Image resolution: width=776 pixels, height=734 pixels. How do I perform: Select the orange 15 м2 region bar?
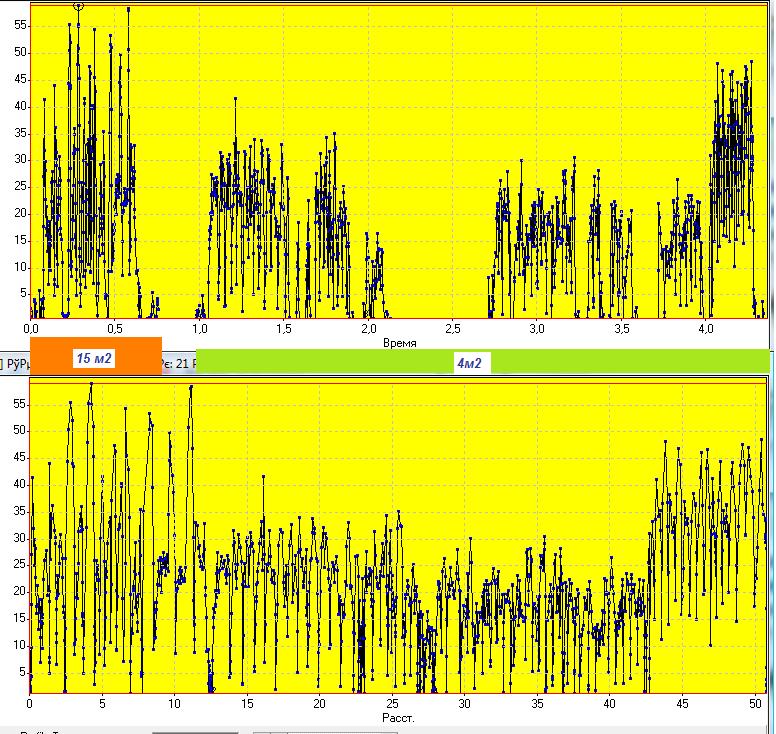(x=95, y=357)
